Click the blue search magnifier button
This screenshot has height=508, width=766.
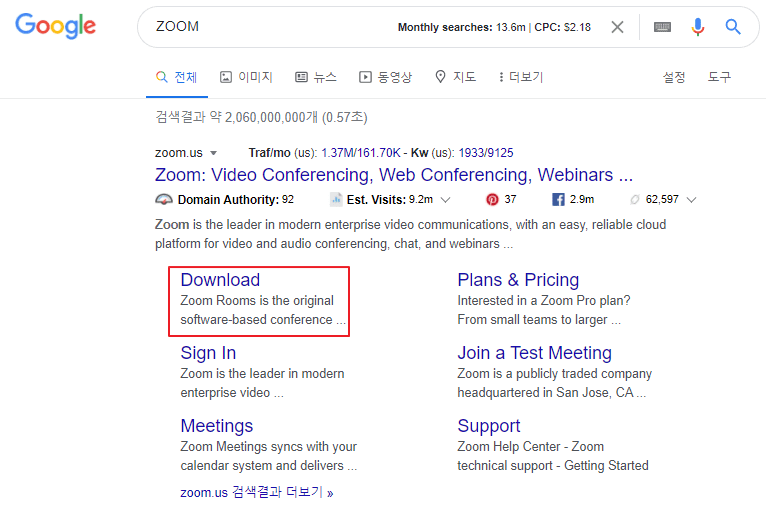733,27
